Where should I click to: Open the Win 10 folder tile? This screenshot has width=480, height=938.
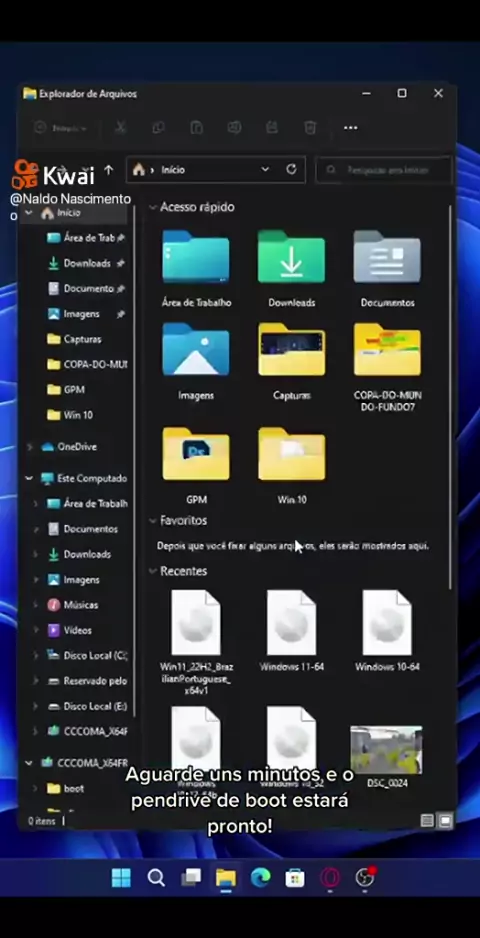(291, 465)
